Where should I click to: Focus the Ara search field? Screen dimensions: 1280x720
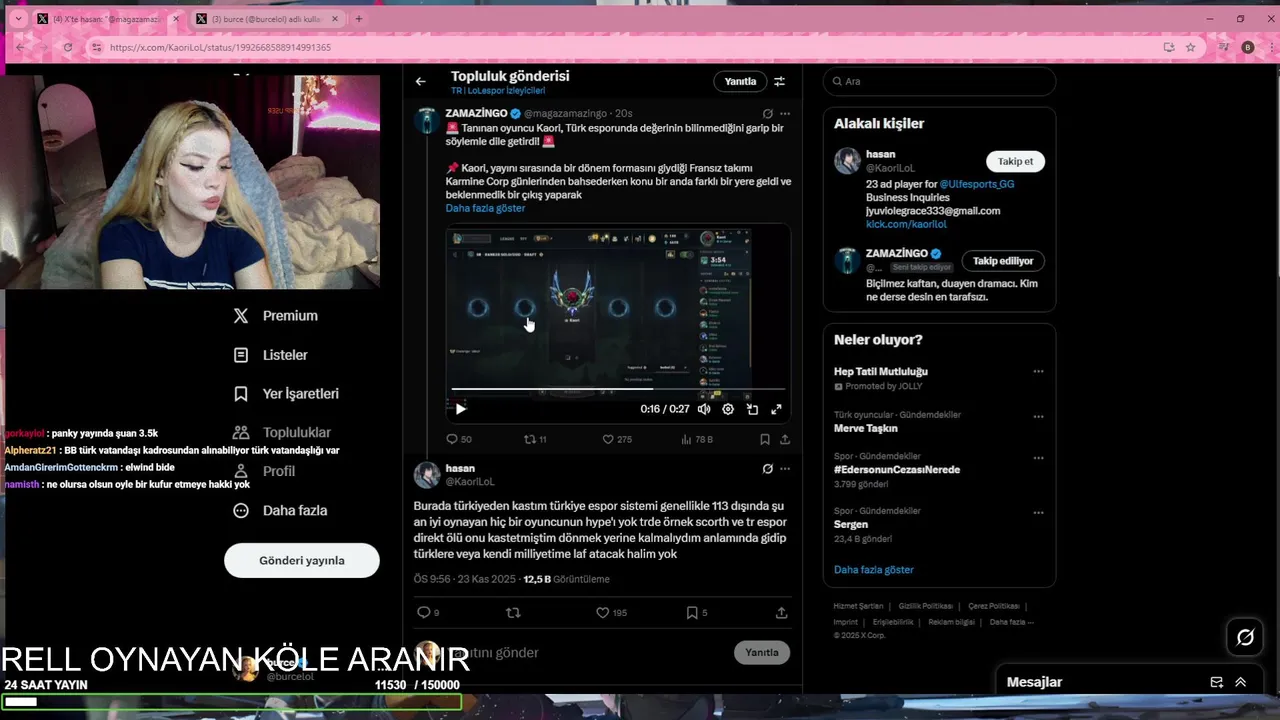(x=939, y=81)
